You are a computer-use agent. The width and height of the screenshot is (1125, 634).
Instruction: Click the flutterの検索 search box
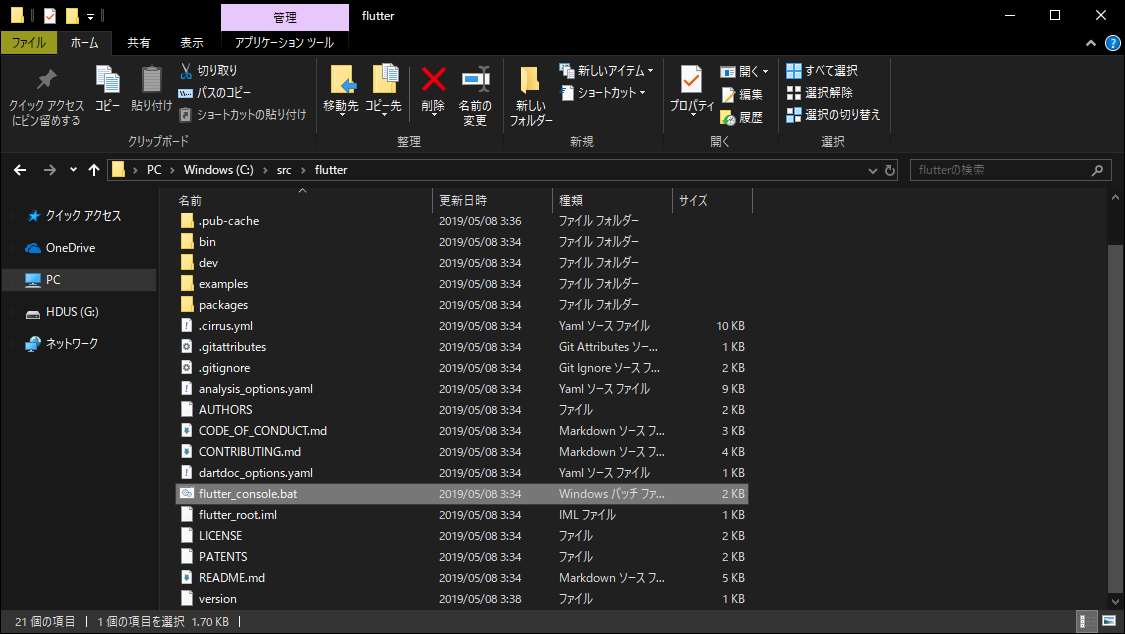tap(1011, 170)
